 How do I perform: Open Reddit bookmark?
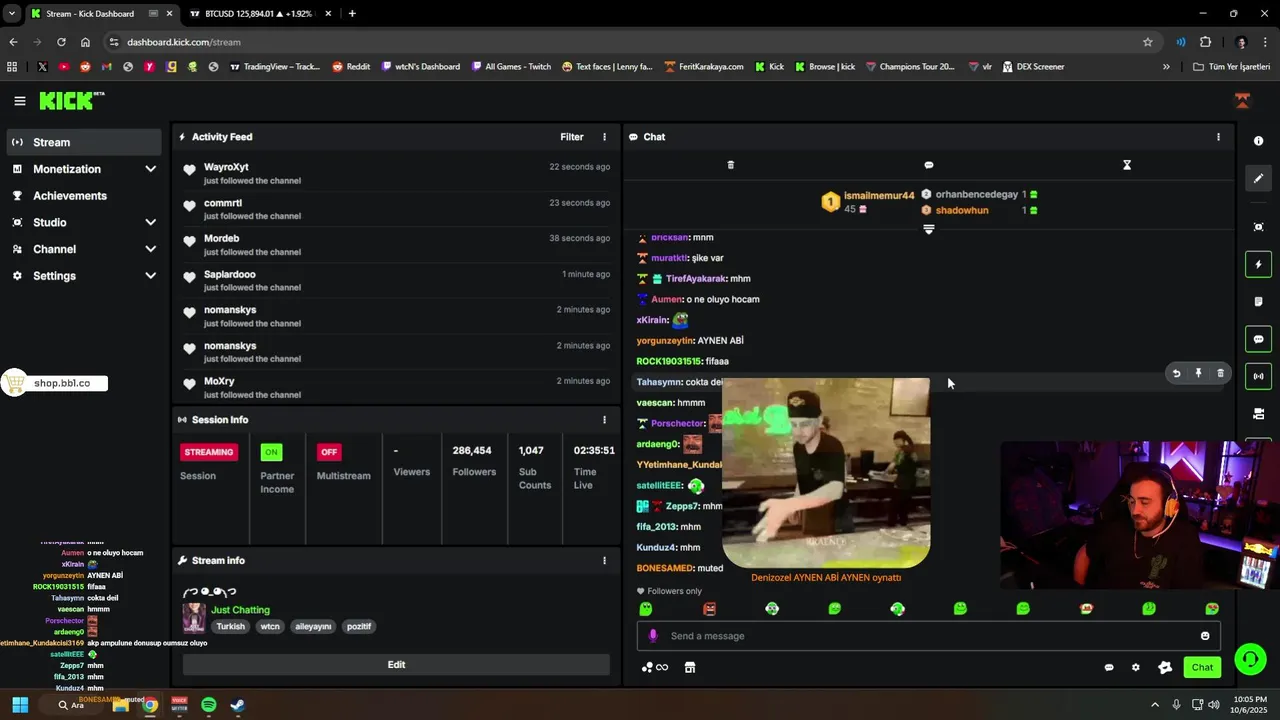point(351,67)
